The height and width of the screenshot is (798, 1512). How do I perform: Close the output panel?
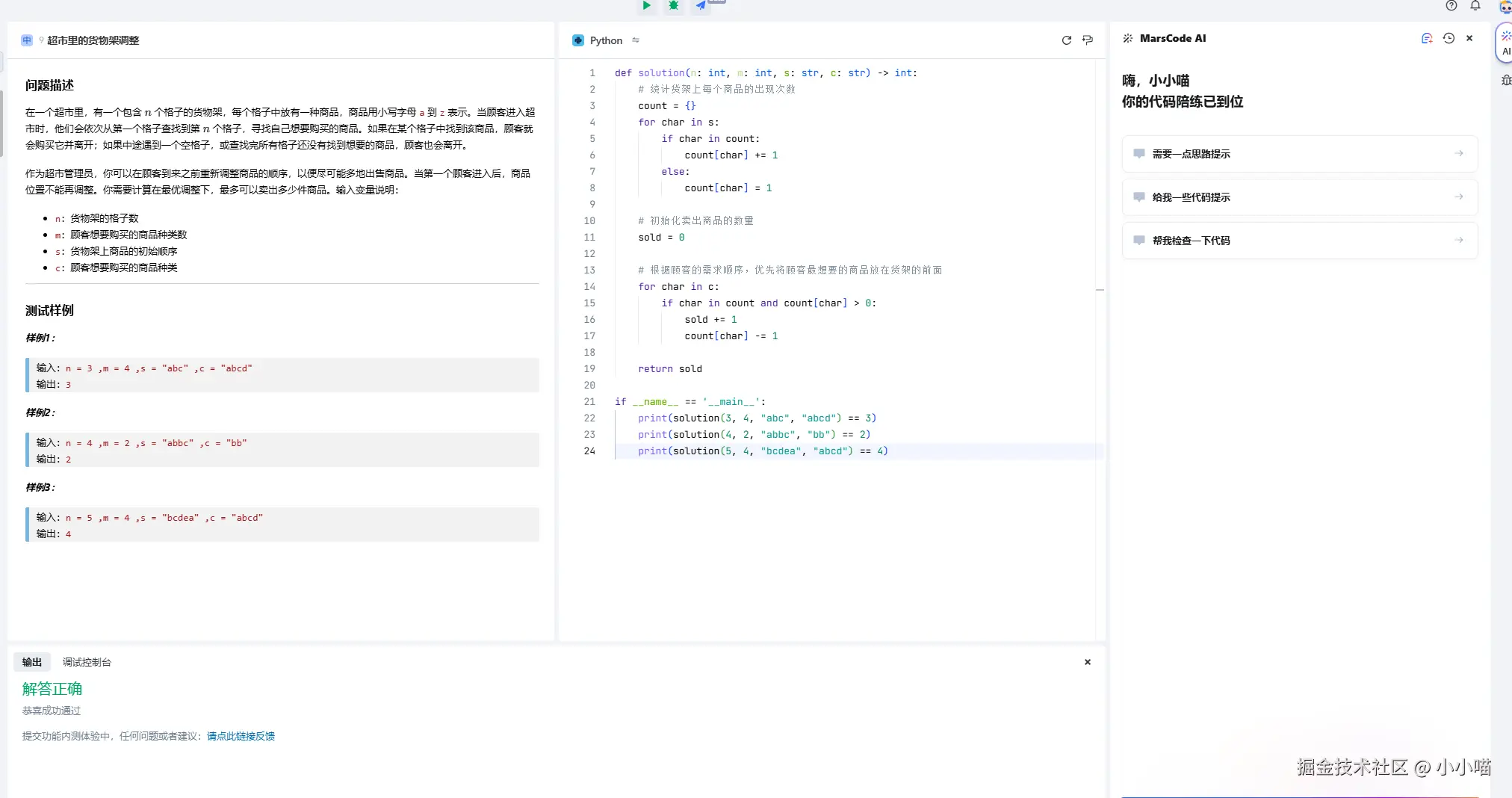pos(1088,662)
